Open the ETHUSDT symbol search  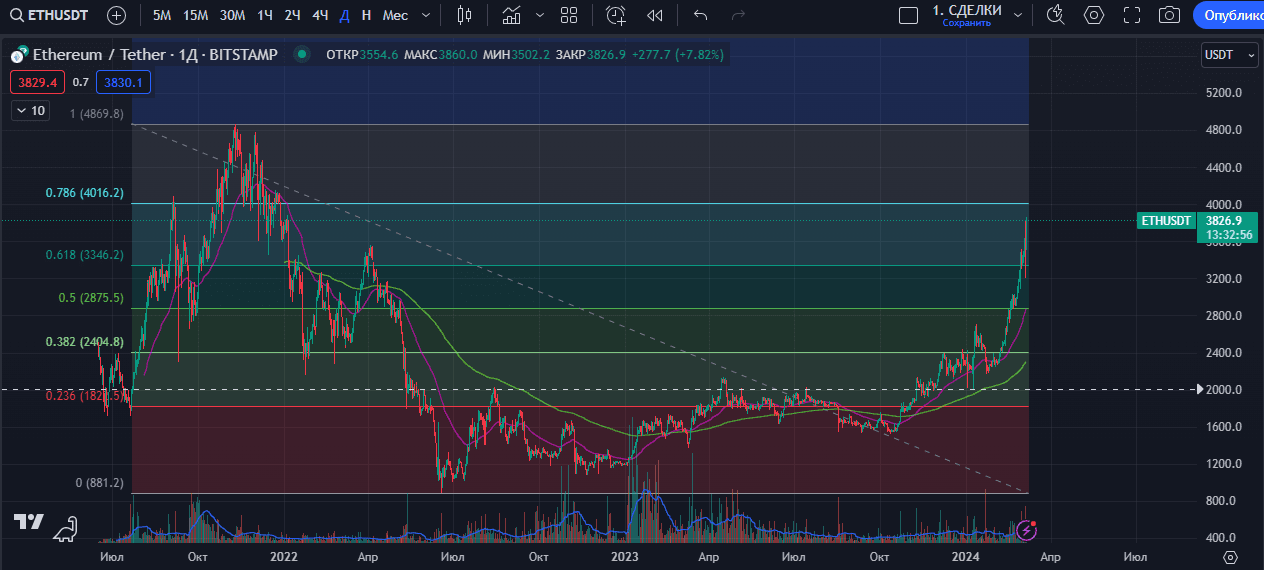point(47,15)
